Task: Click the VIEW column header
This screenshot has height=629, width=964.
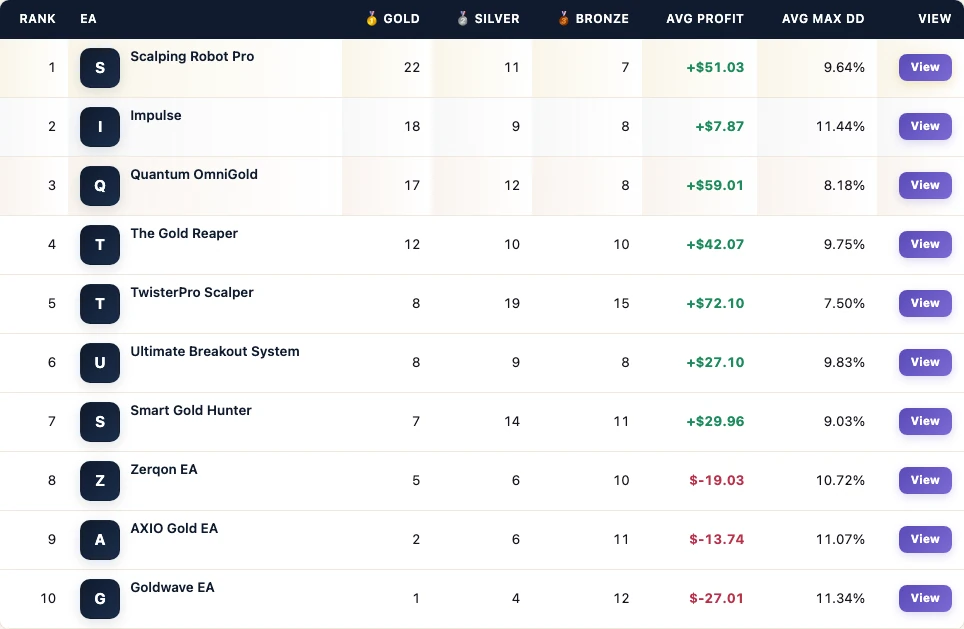Action: 934,19
